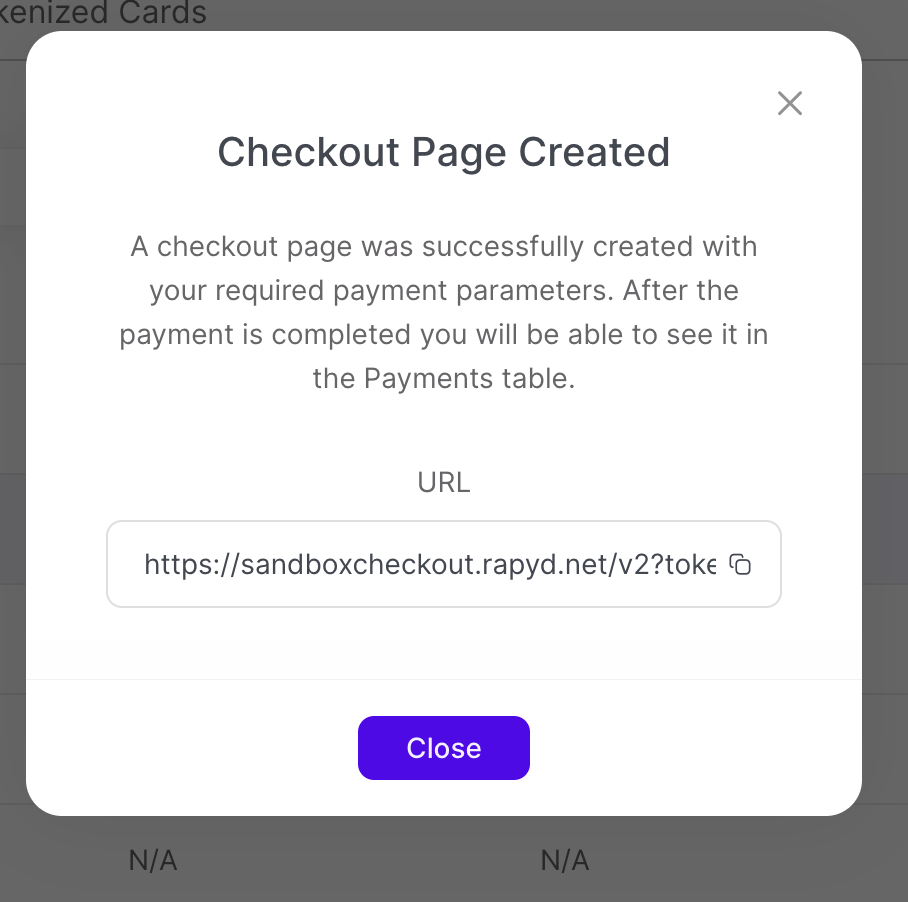Image resolution: width=908 pixels, height=902 pixels.
Task: Click the divider line above the Close button
Action: point(444,680)
